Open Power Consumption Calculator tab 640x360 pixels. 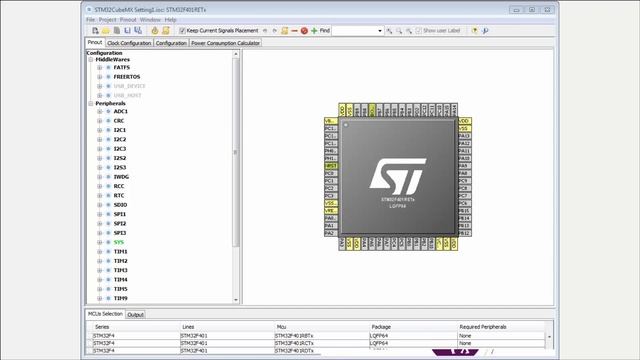coord(225,43)
